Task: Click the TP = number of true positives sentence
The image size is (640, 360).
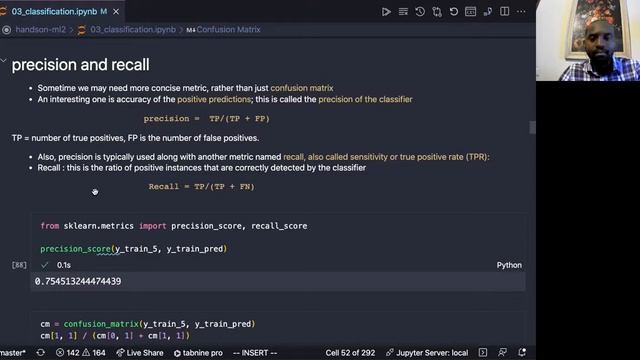Action: (x=135, y=138)
